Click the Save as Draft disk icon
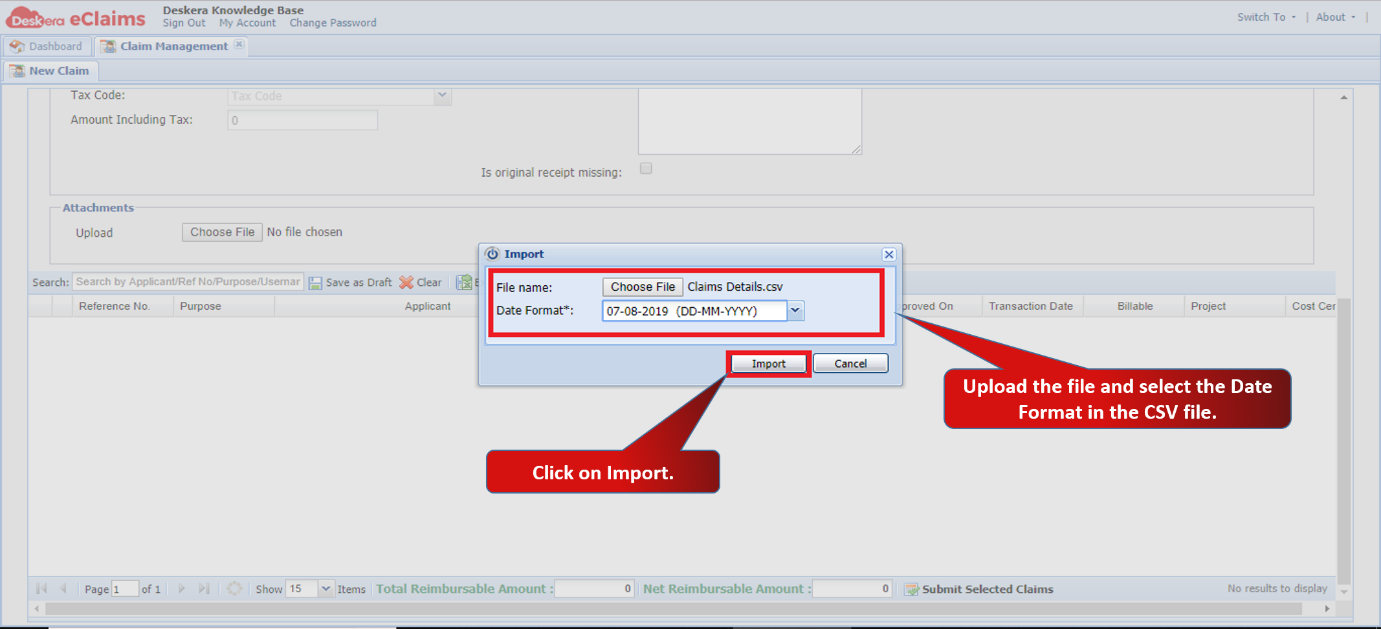This screenshot has width=1381, height=629. tap(315, 283)
